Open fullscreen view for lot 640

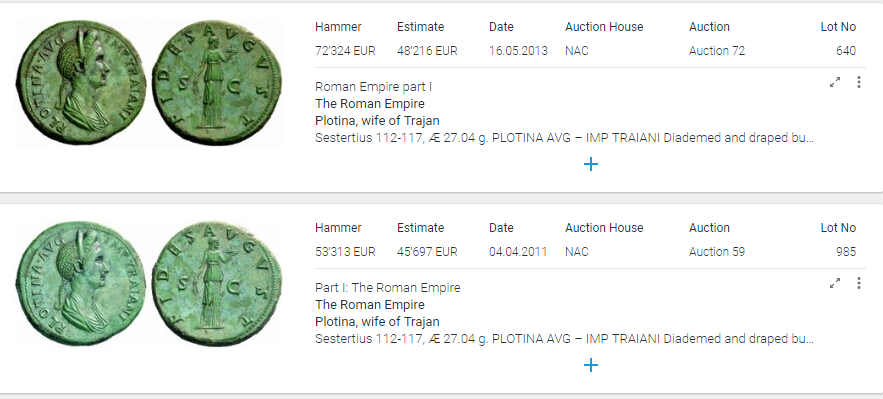coord(835,83)
